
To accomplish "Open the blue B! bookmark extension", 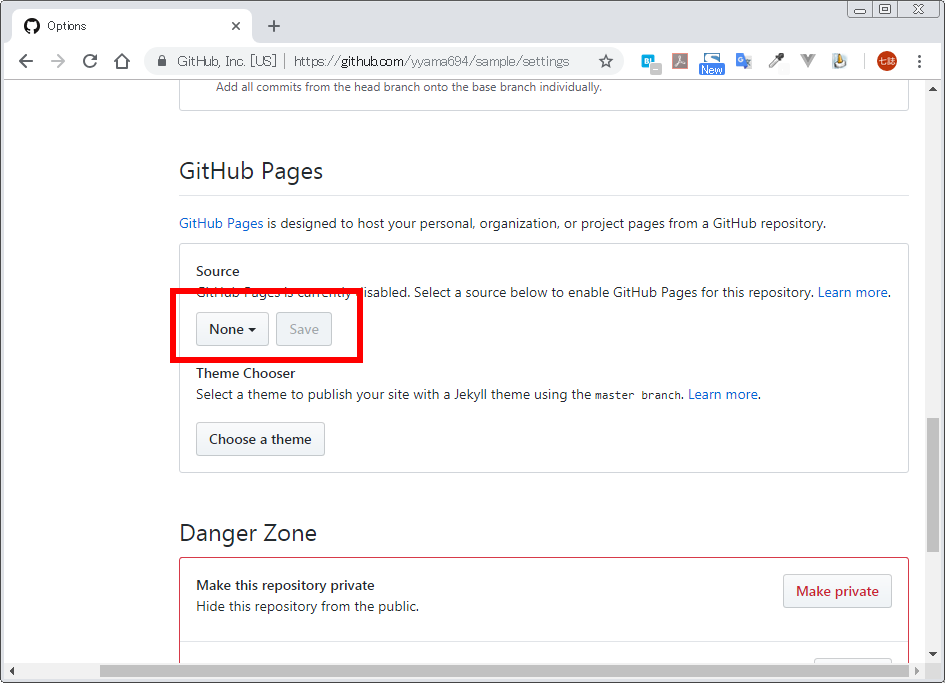I will coord(650,62).
